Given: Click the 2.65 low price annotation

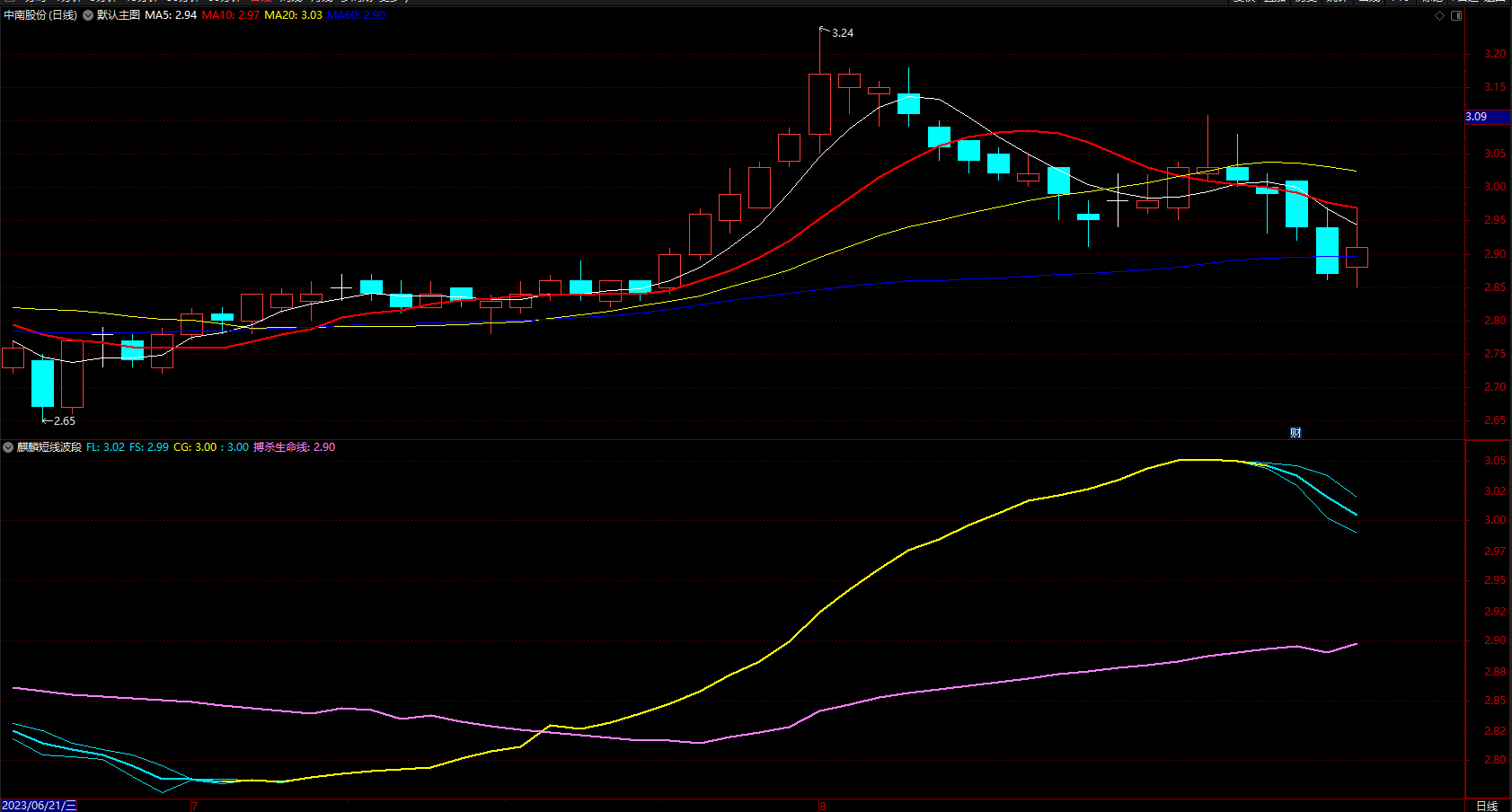Looking at the screenshot, I should pos(65,421).
